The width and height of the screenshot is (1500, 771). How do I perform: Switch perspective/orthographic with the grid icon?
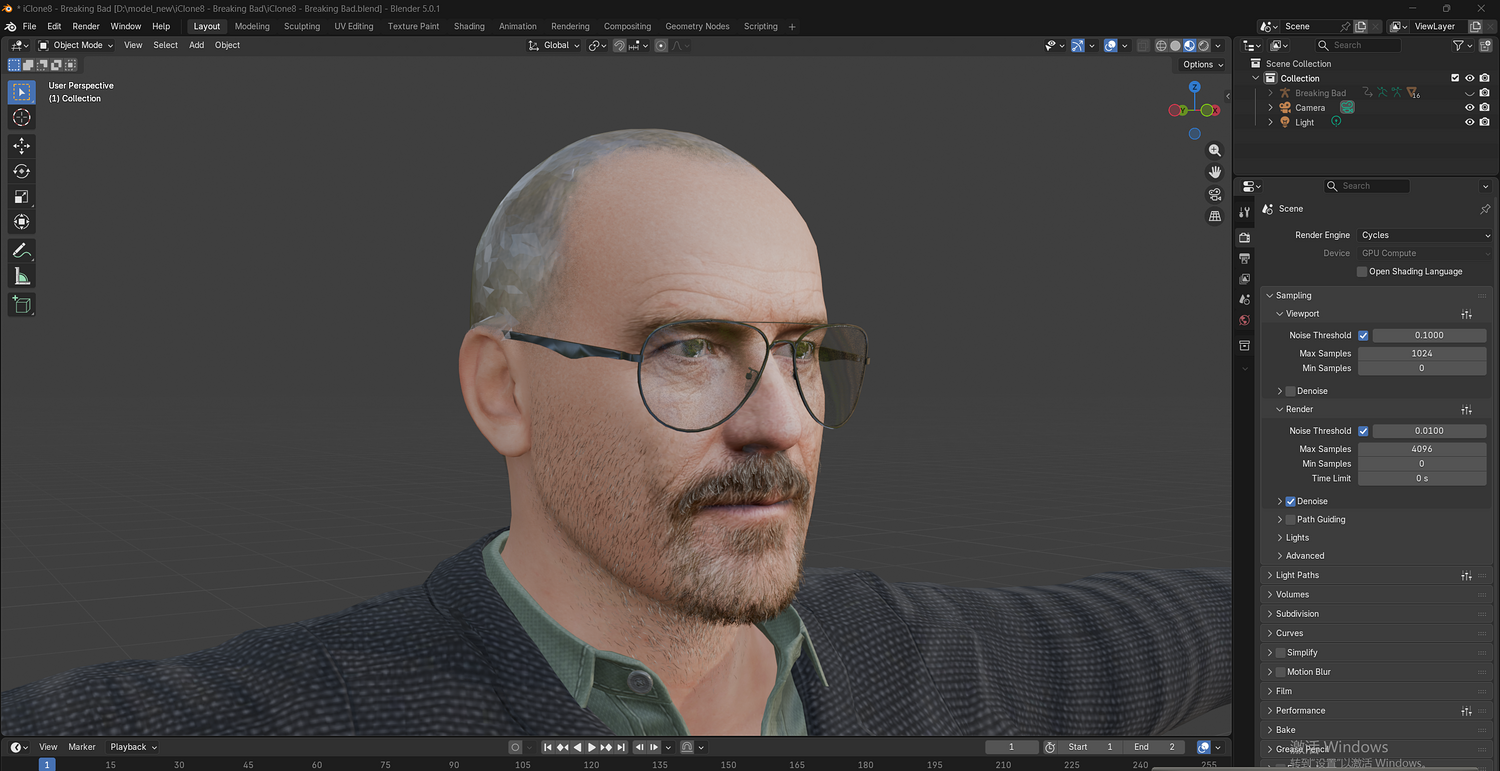1215,216
